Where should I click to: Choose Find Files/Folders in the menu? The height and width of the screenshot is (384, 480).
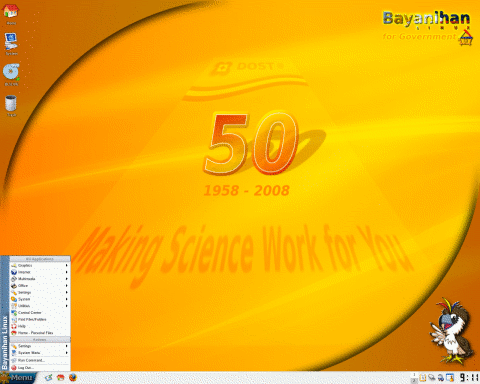40,319
